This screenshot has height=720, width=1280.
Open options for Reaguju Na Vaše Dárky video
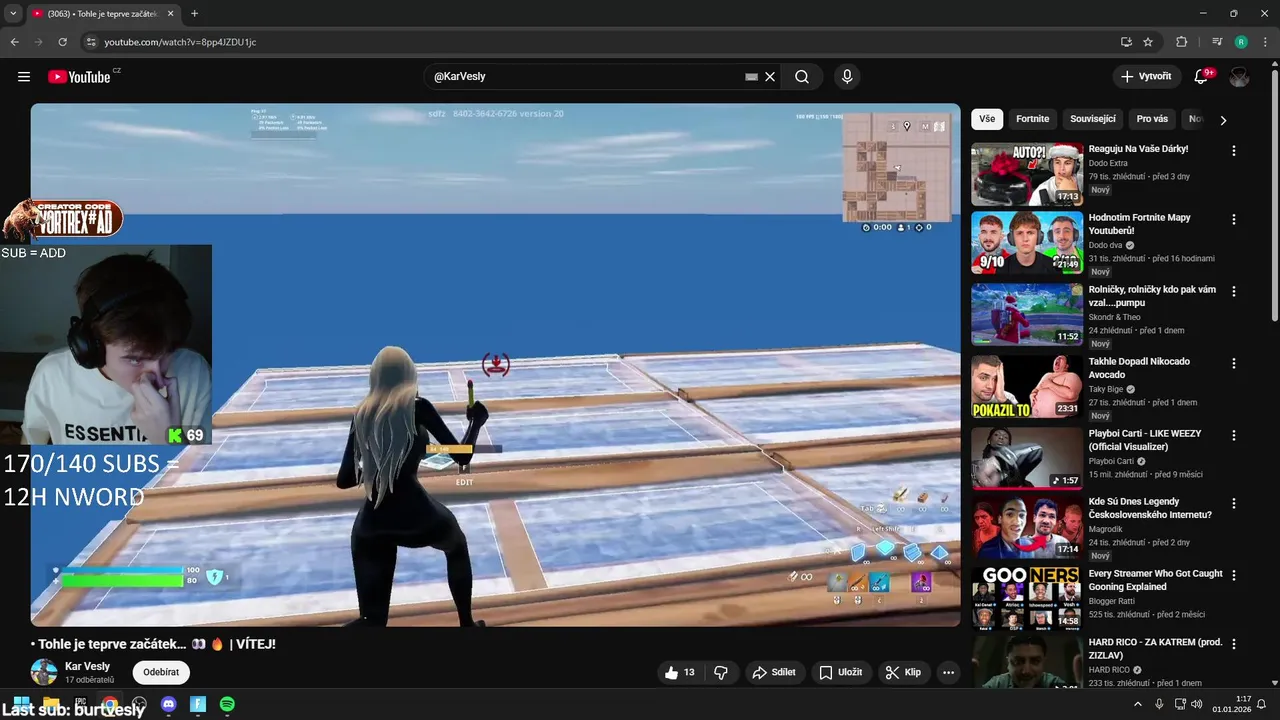1233,151
